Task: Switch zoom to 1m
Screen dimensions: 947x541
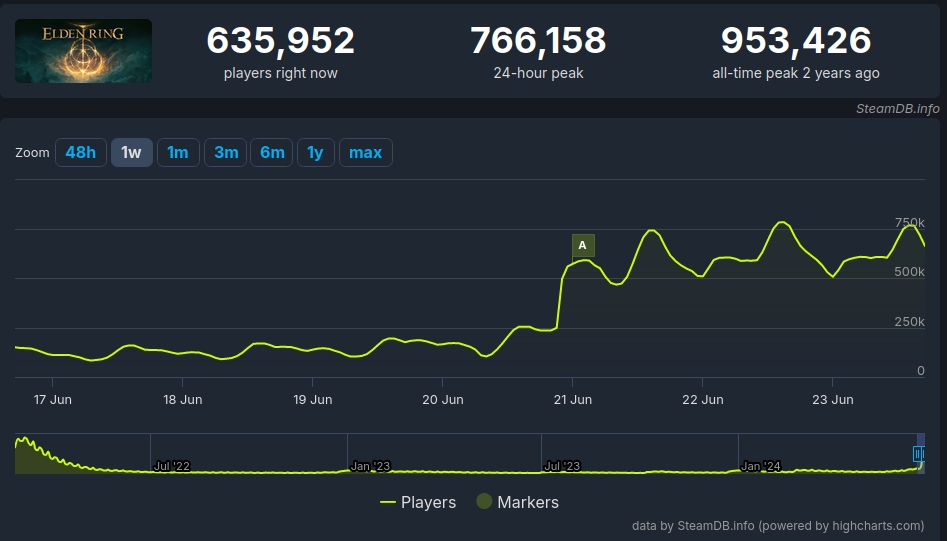Action: tap(178, 153)
